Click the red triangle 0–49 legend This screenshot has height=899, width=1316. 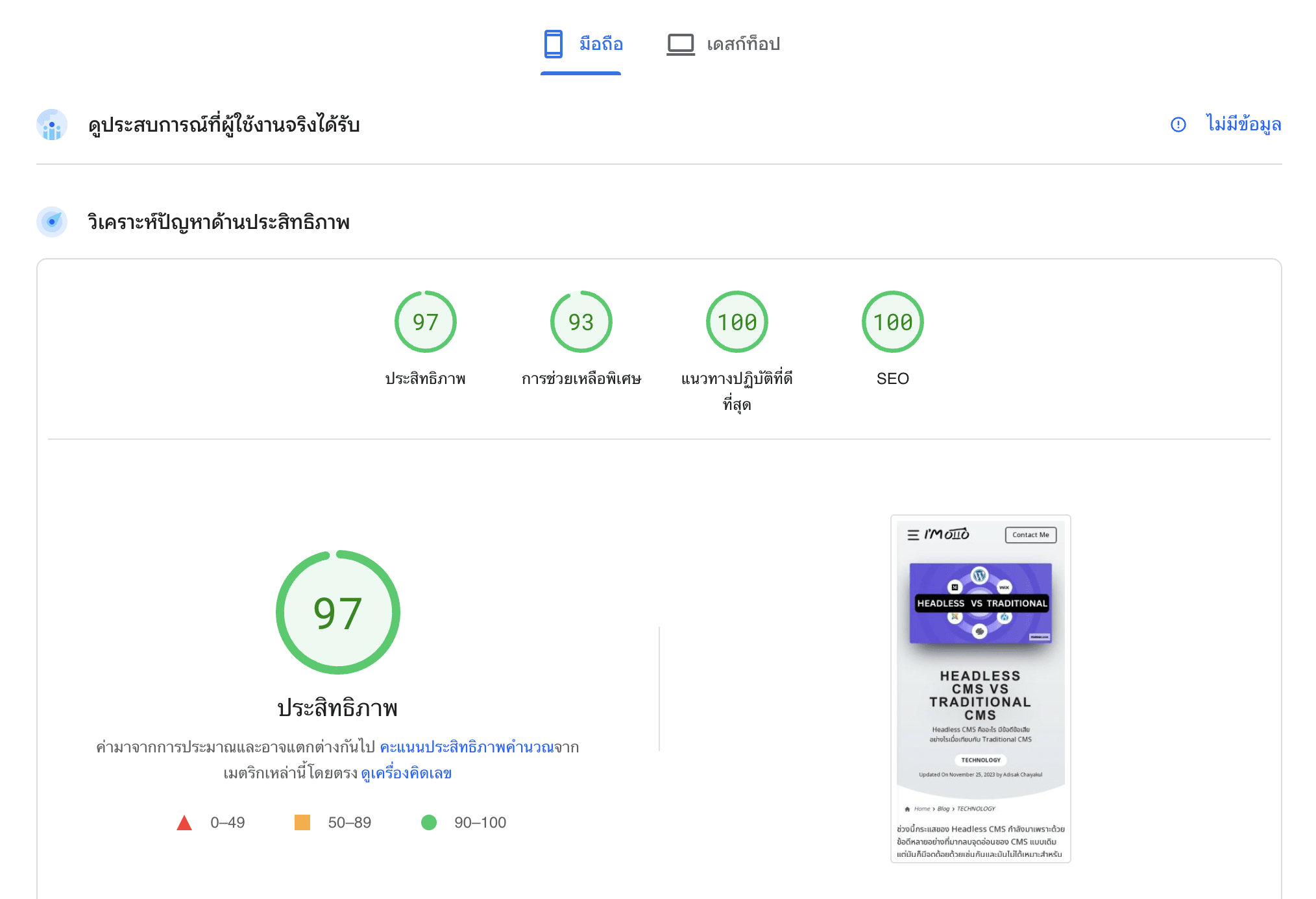184,822
